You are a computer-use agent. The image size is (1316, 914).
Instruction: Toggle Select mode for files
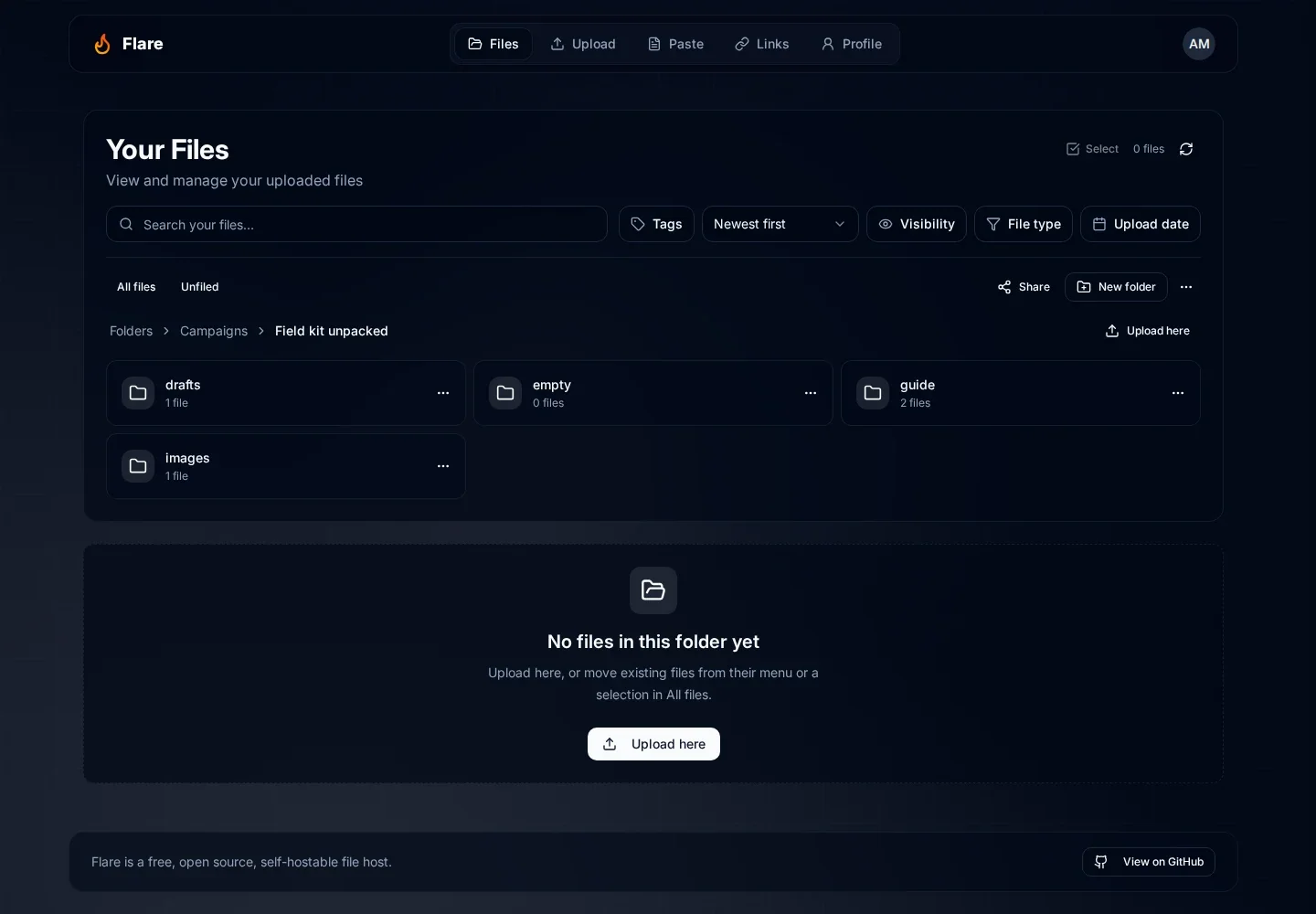click(1092, 149)
